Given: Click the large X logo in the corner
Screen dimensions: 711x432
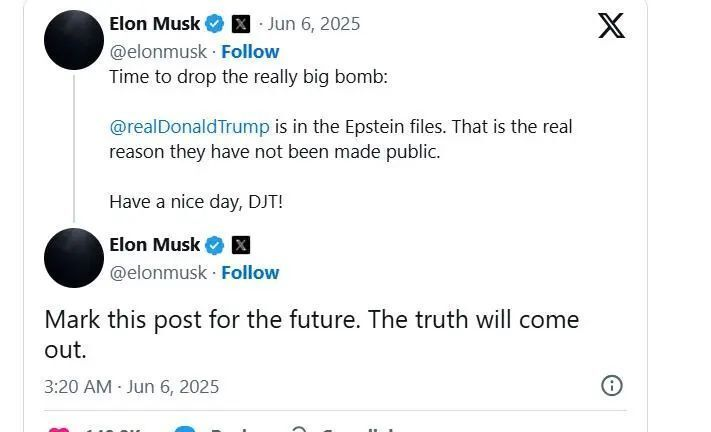Looking at the screenshot, I should pyautogui.click(x=611, y=25).
